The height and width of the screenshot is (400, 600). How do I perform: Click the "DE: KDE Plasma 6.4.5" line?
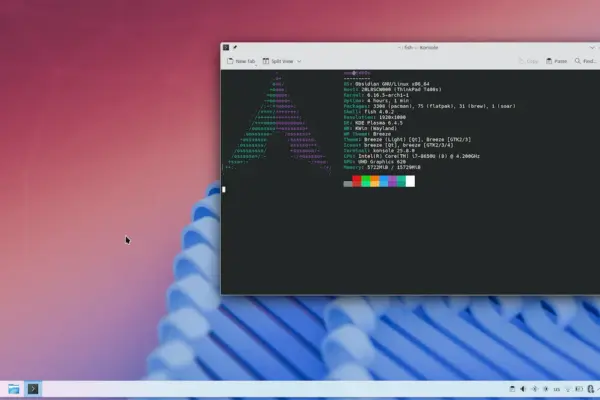coord(373,123)
